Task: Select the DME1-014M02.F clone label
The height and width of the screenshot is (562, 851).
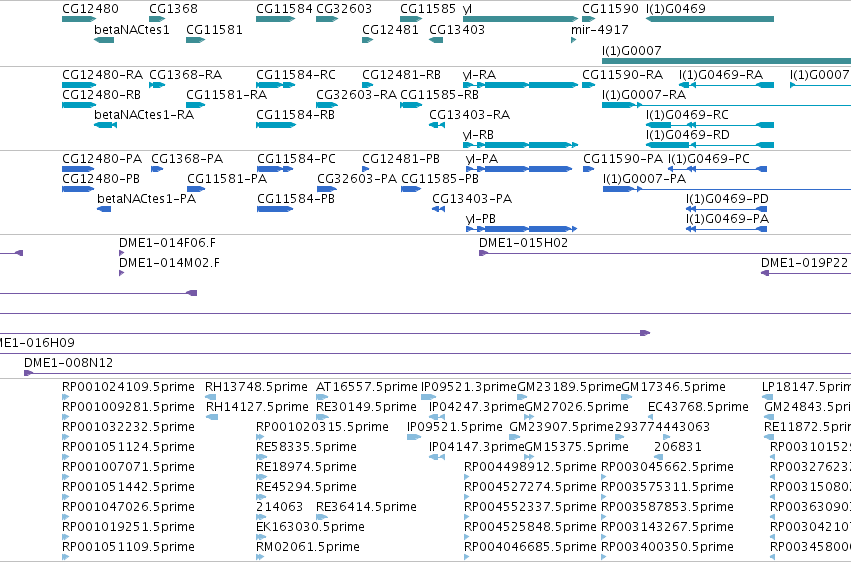Action: click(x=169, y=263)
